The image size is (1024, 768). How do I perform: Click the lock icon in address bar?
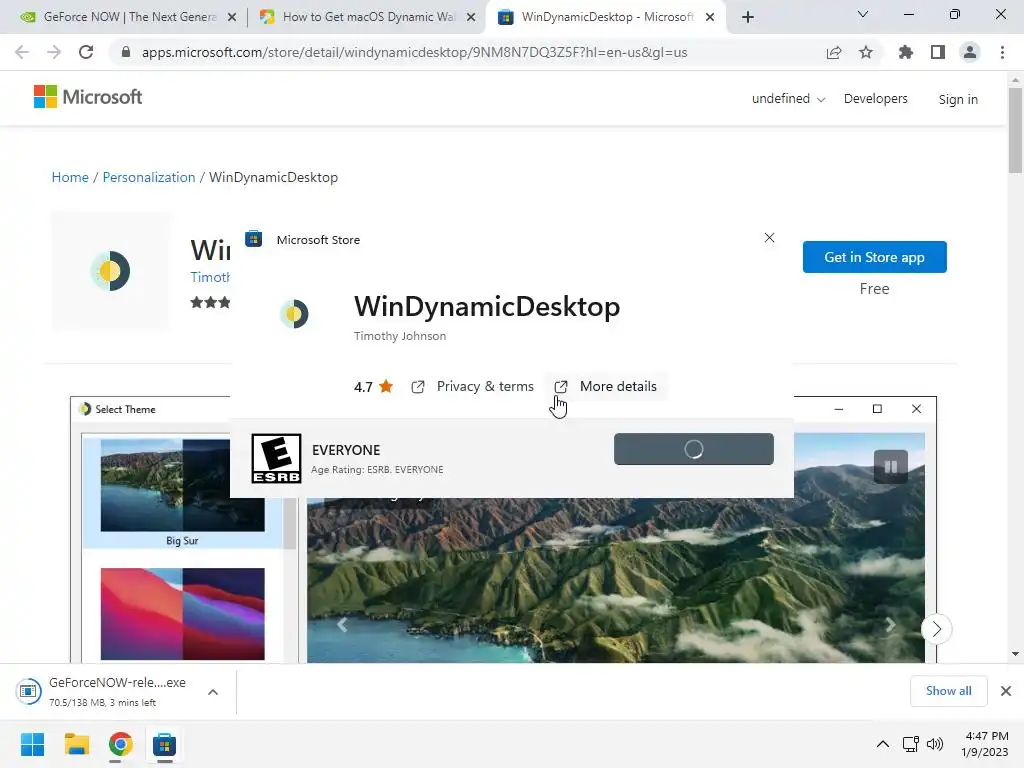(x=126, y=52)
